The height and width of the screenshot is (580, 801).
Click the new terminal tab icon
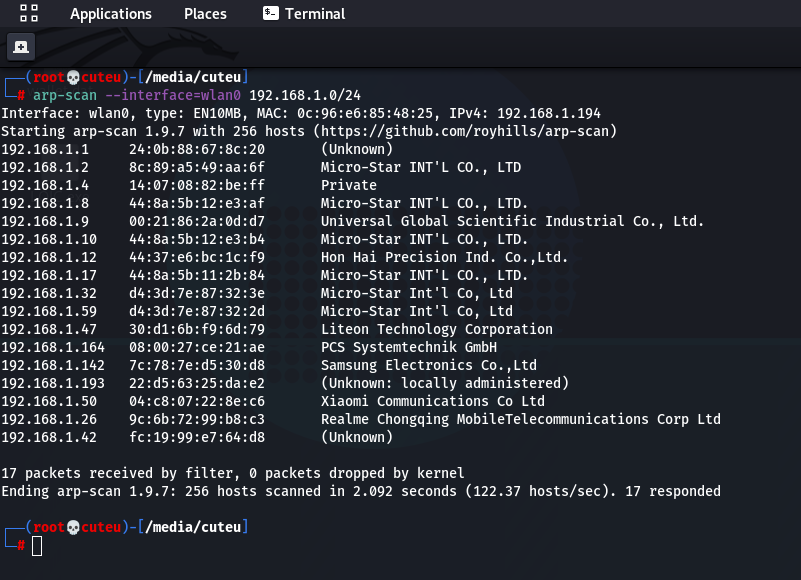[x=21, y=47]
